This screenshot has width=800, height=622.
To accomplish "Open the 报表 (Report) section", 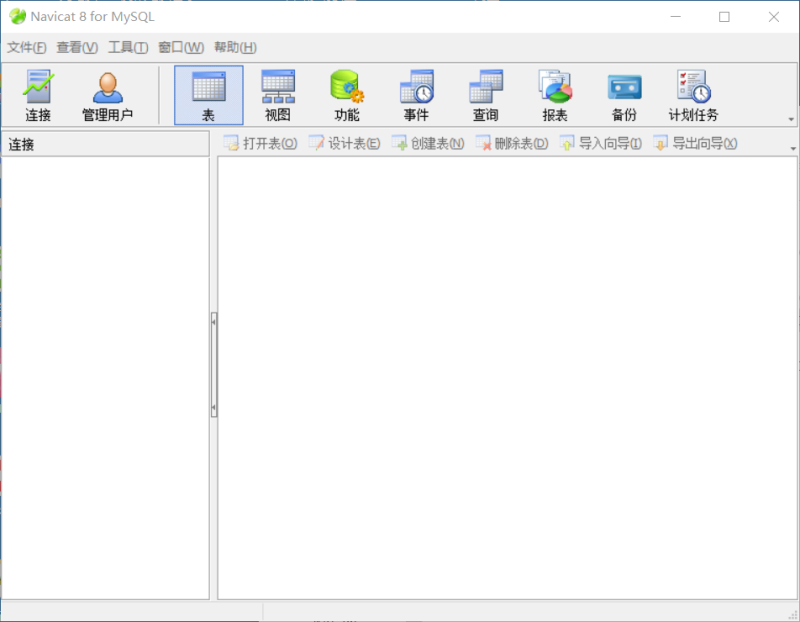I will 555,95.
